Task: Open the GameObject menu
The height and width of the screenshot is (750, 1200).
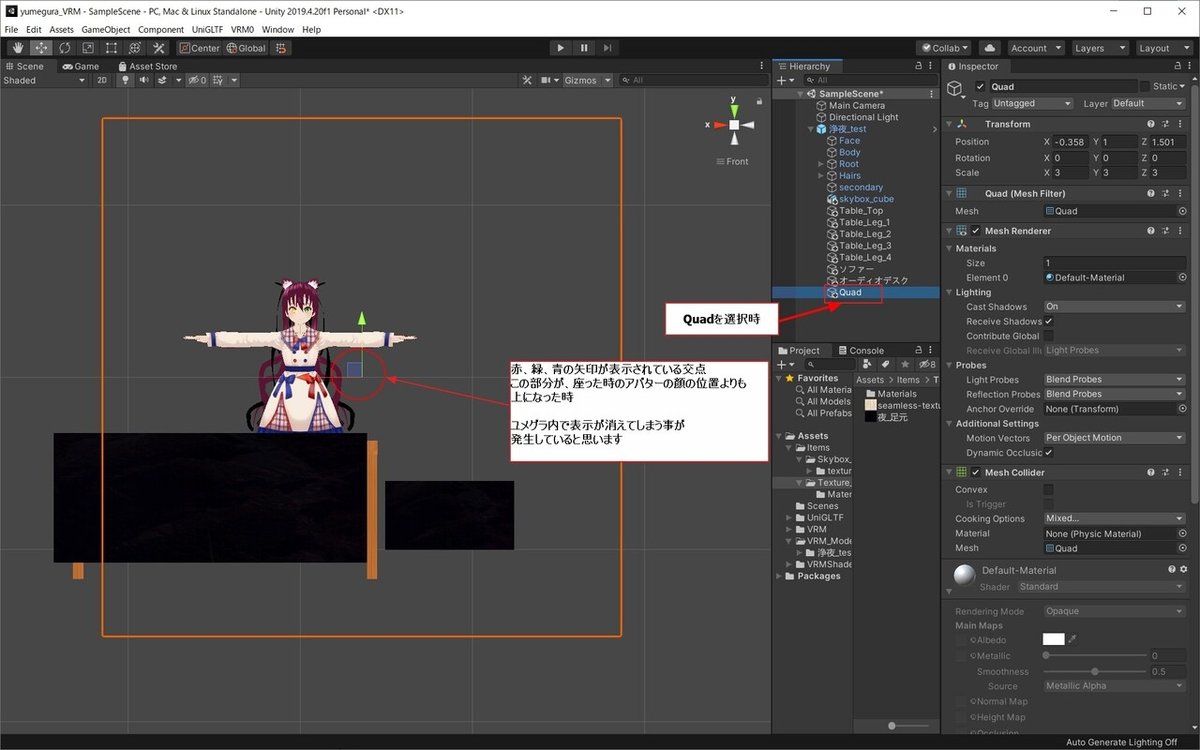Action: 106,30
